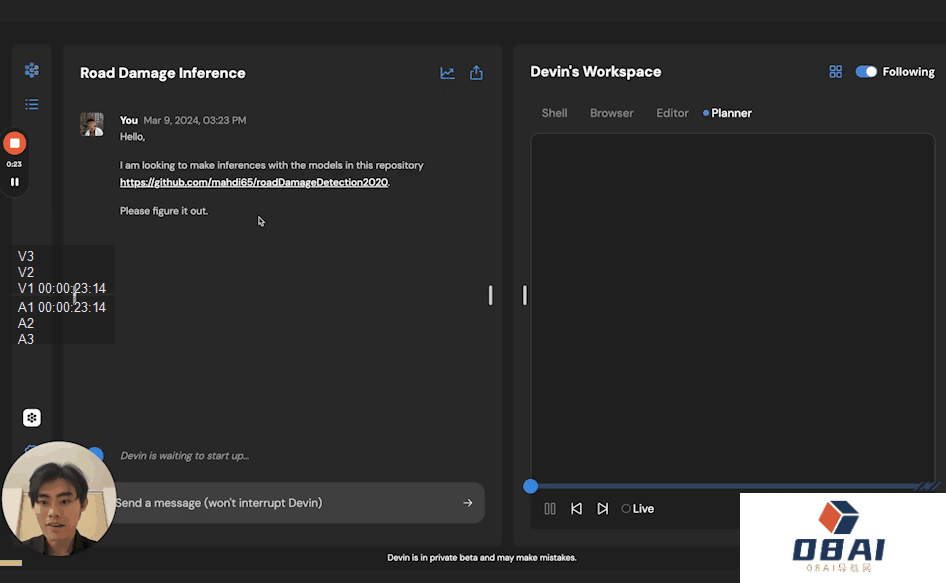Screen dimensions: 946x583
Task: Skip to next step in timeline
Action: pos(602,509)
